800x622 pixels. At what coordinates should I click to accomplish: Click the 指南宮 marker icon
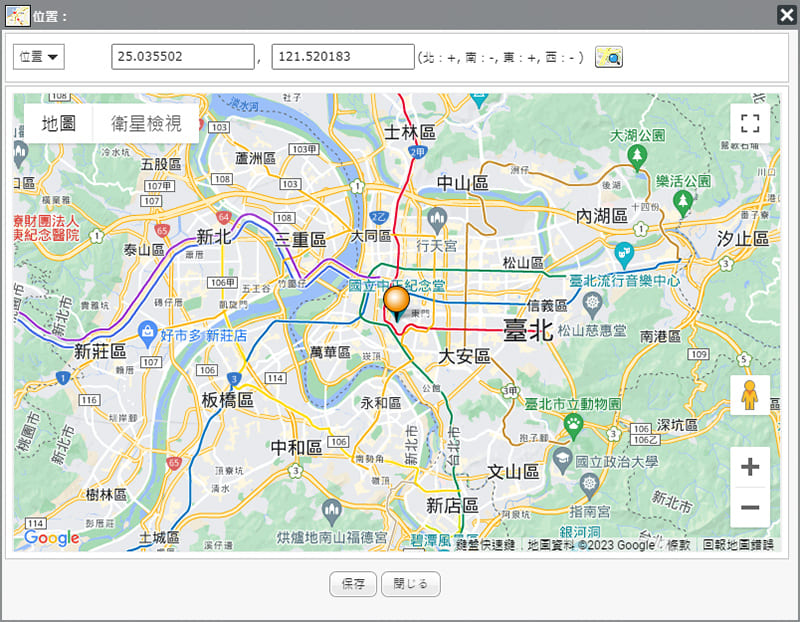tap(589, 486)
